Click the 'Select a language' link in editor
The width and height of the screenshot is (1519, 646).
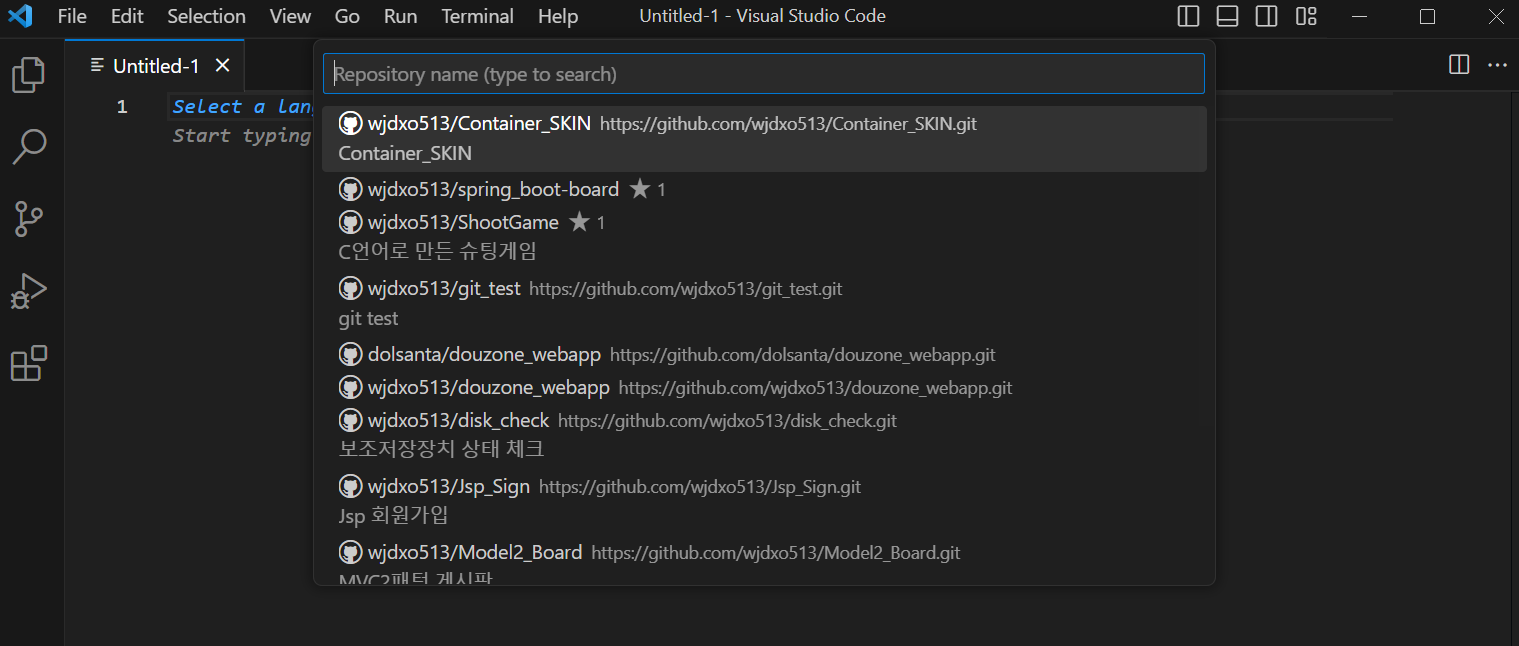[x=244, y=106]
